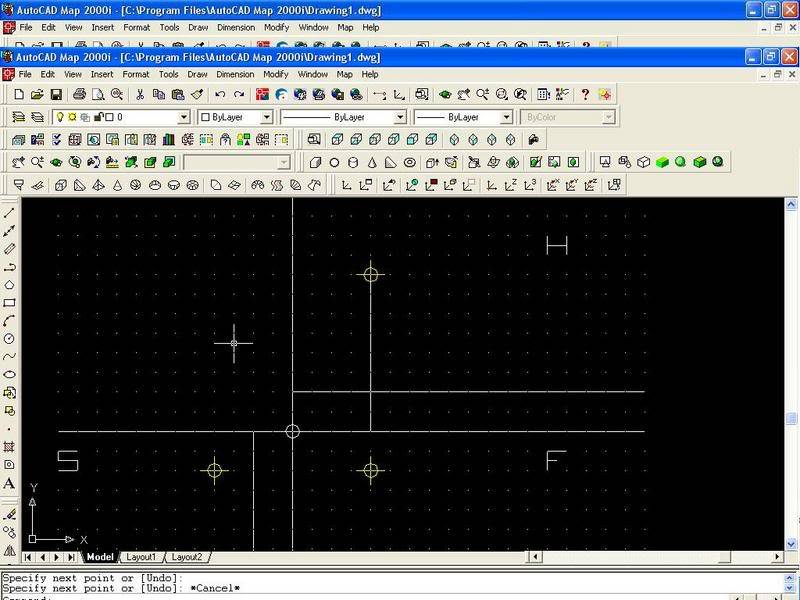Open the Dimension menu
This screenshot has width=800, height=600.
tap(235, 74)
